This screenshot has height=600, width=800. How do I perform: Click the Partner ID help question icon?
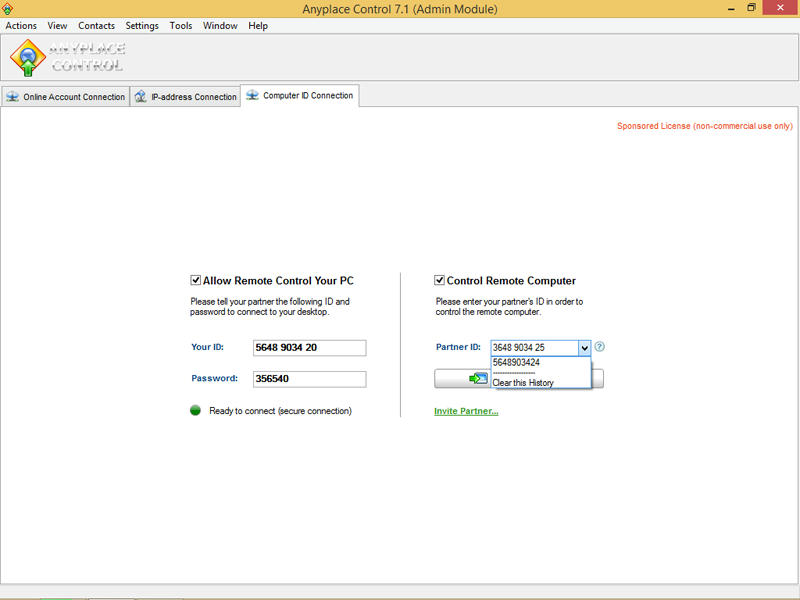point(600,347)
